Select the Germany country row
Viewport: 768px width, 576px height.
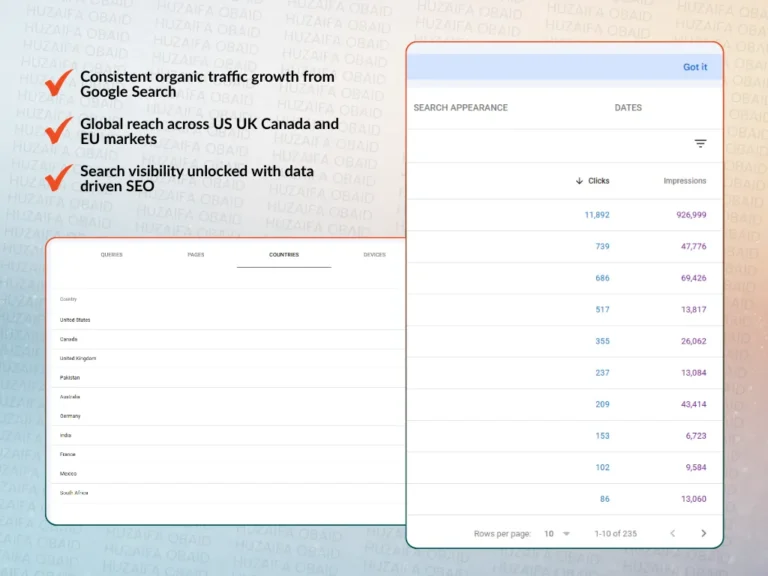(70, 416)
